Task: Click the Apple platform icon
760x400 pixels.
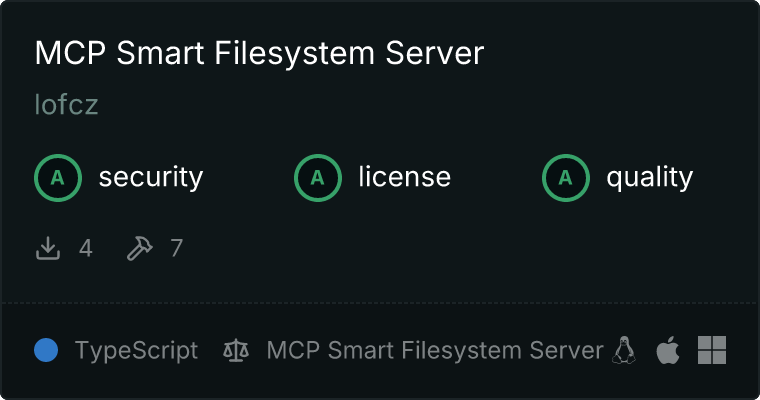Action: 668,350
